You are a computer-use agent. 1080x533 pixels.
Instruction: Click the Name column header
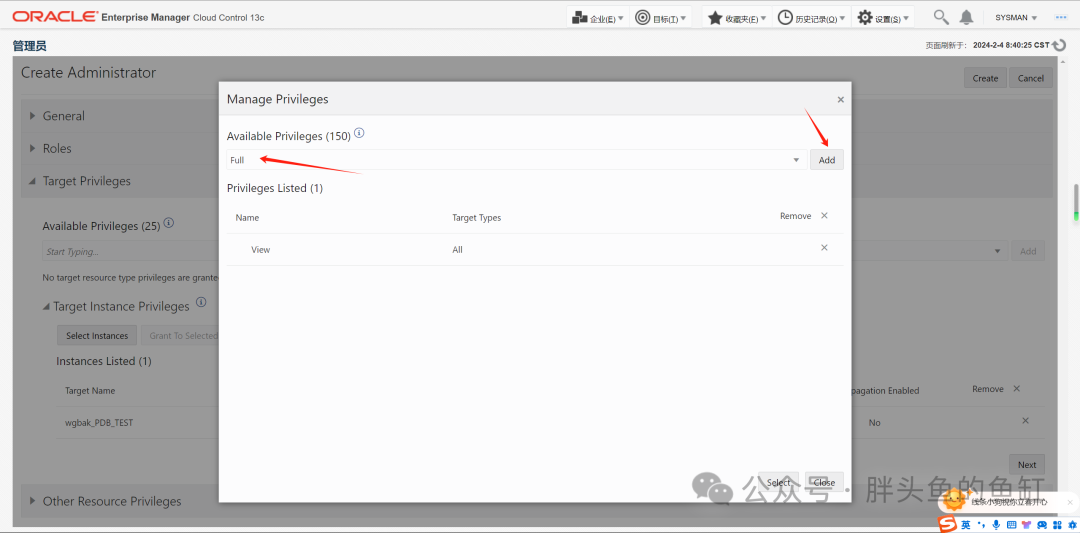[x=247, y=217]
